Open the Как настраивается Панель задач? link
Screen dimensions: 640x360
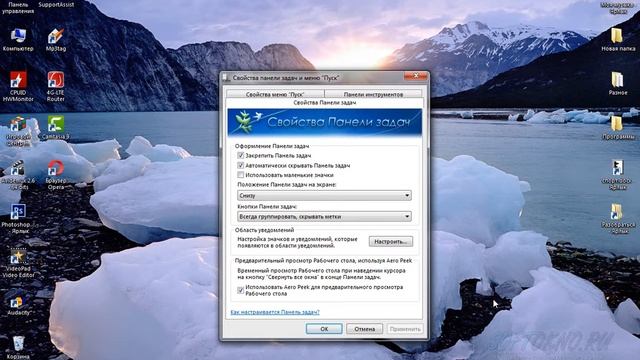(275, 312)
